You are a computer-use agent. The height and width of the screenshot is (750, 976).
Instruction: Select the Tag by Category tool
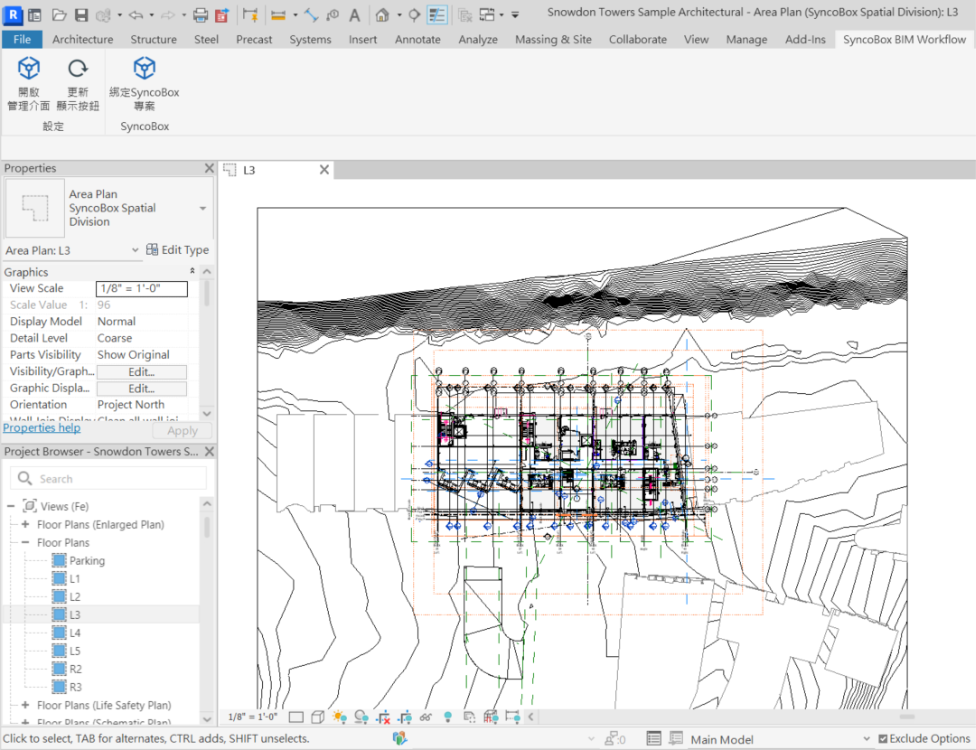coord(333,14)
